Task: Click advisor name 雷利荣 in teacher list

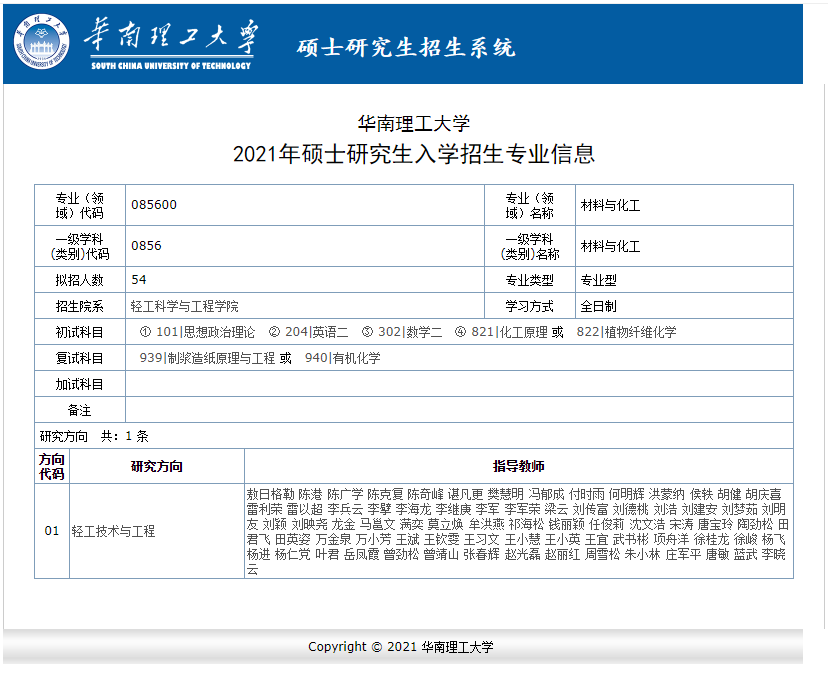Action: tap(265, 509)
